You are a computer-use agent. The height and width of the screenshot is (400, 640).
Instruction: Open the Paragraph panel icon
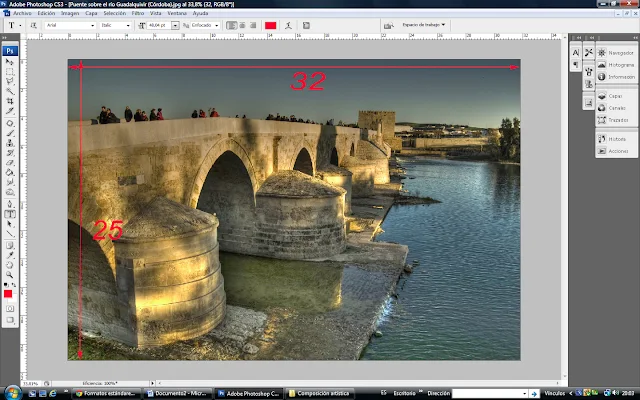coord(576,64)
